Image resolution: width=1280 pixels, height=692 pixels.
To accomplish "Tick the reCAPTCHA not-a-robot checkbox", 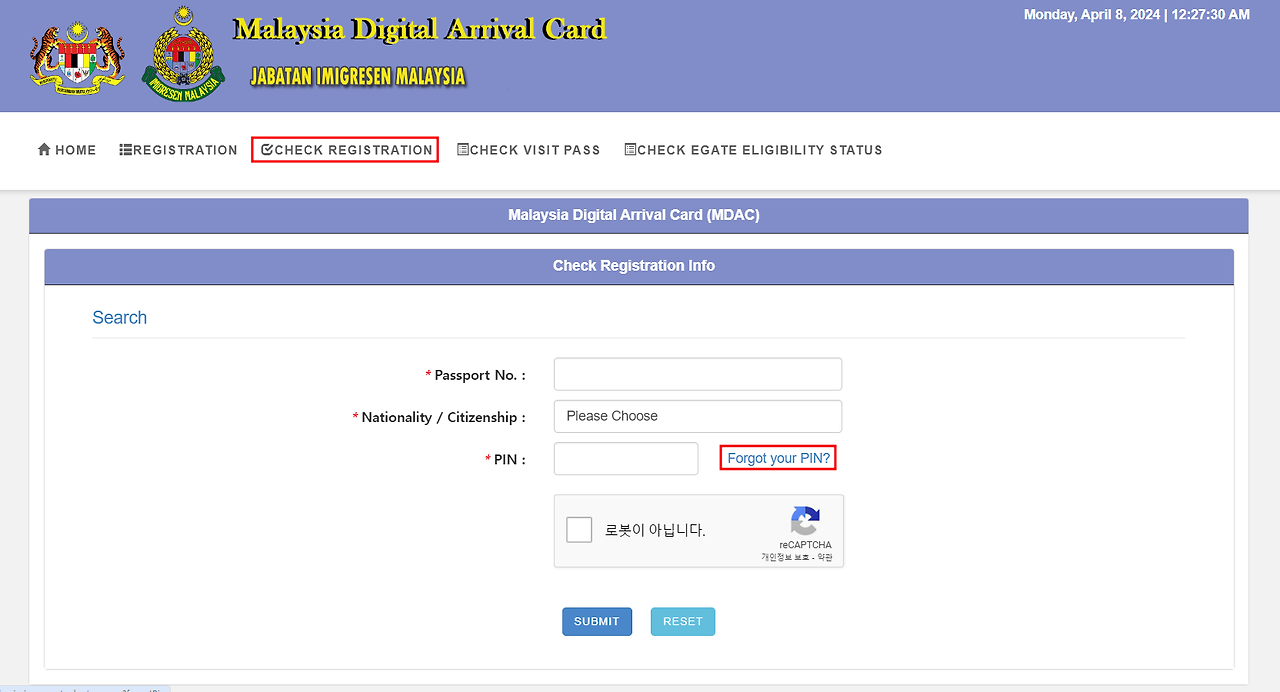I will tap(579, 530).
